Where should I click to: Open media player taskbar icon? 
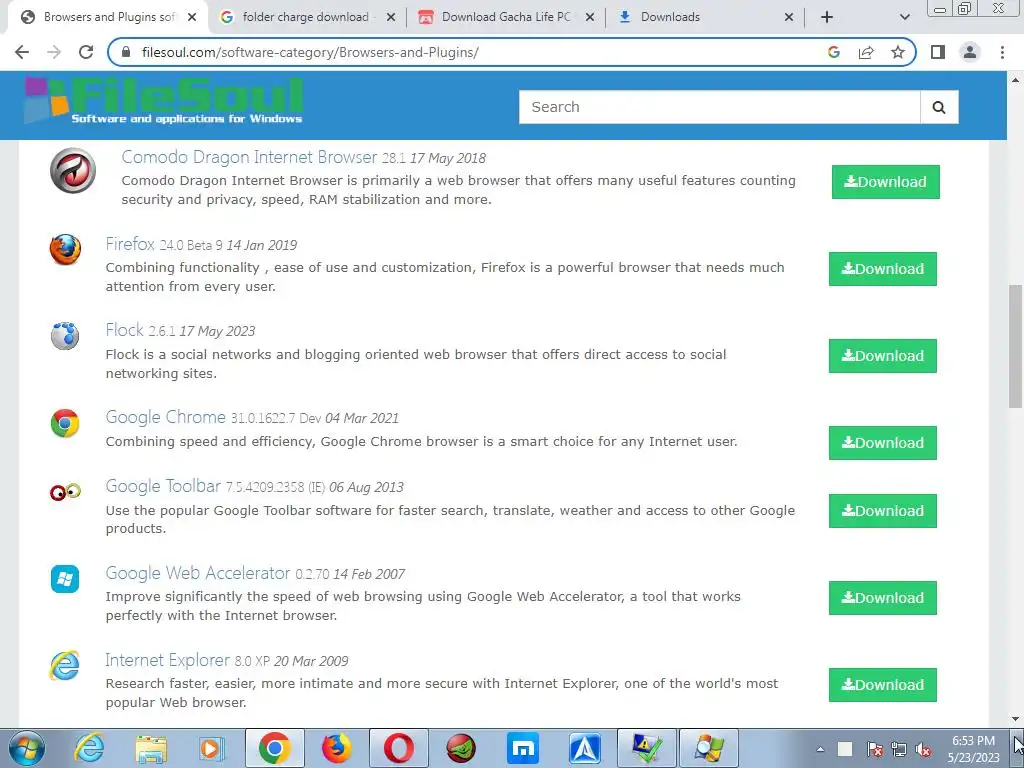click(212, 748)
